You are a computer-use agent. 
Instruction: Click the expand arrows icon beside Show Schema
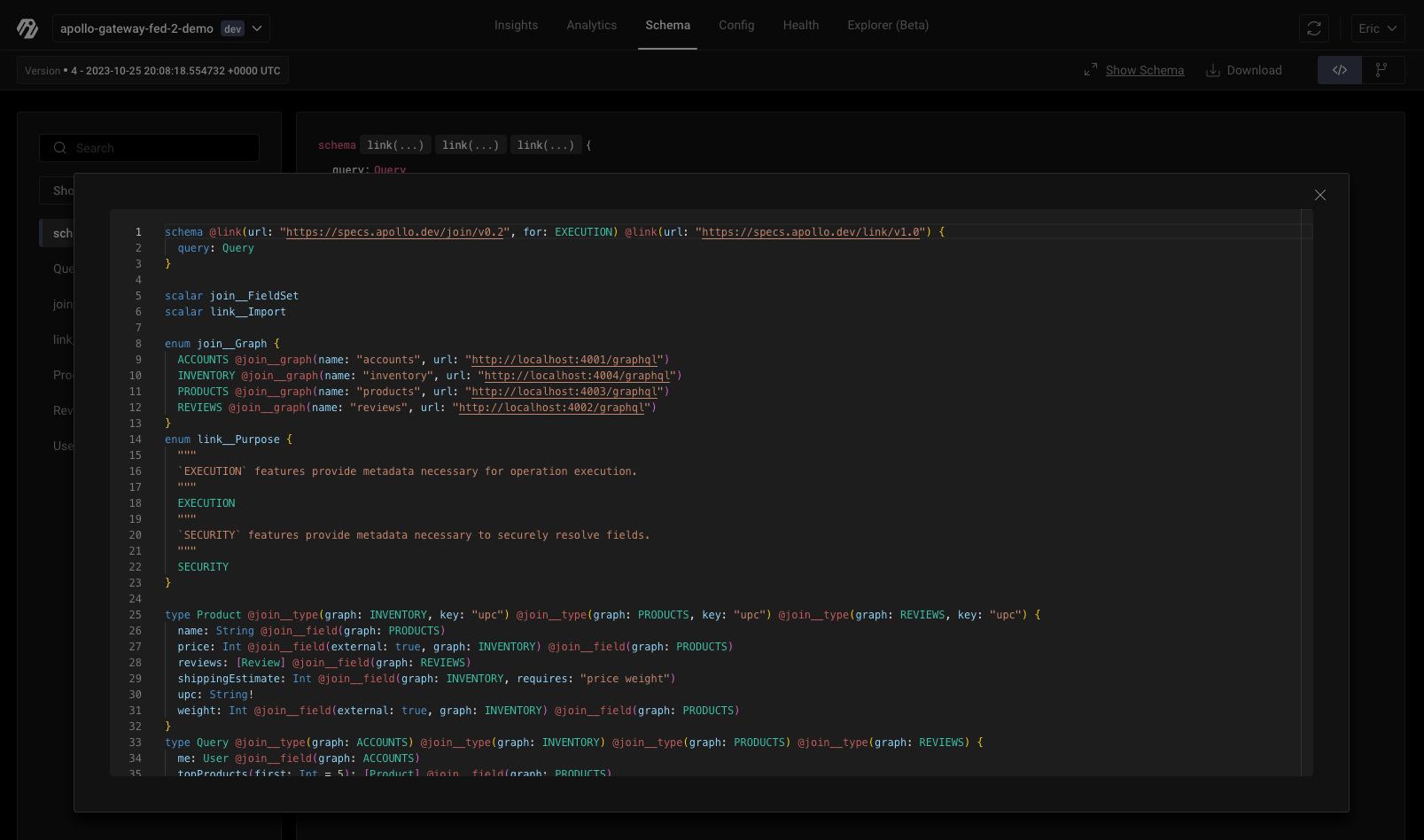[1091, 70]
